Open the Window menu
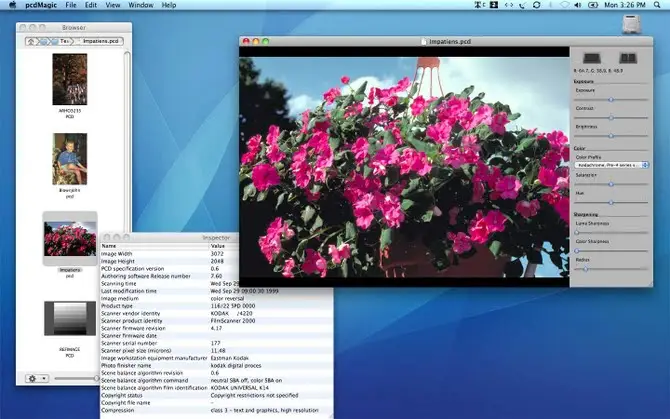Viewport: 670px width, 419px height. 141,5
